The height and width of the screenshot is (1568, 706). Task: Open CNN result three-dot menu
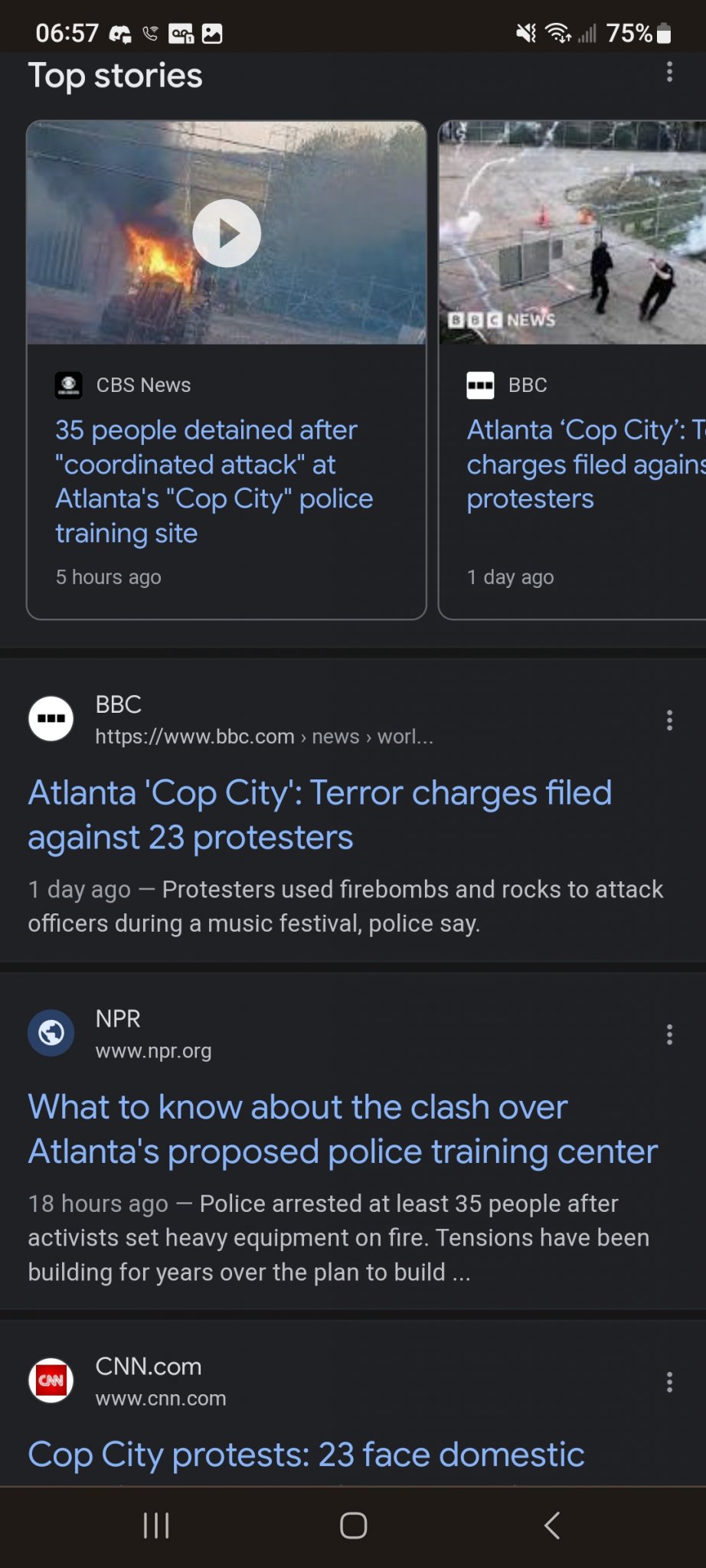click(669, 1382)
